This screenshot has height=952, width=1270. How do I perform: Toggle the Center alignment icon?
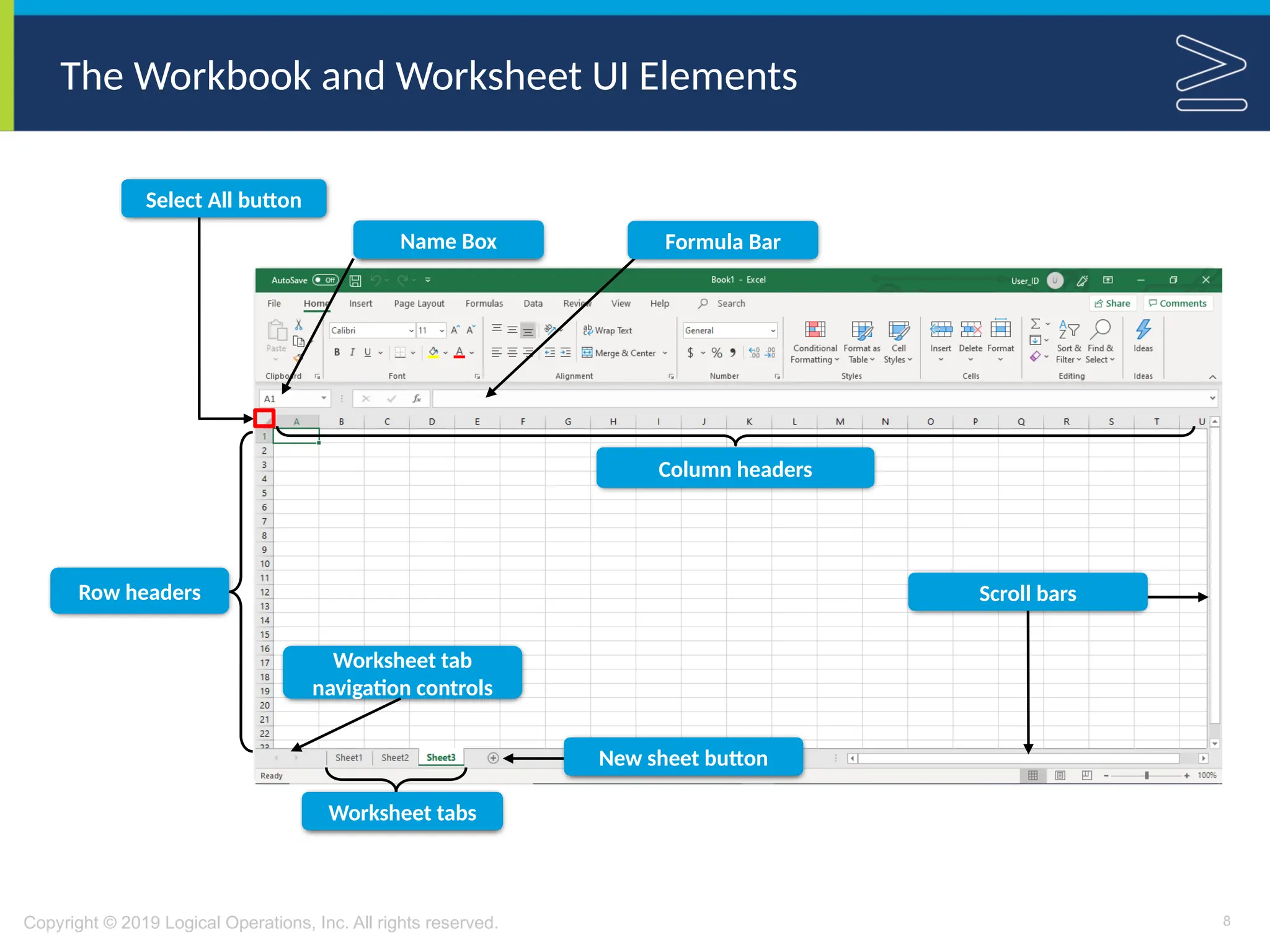(512, 353)
